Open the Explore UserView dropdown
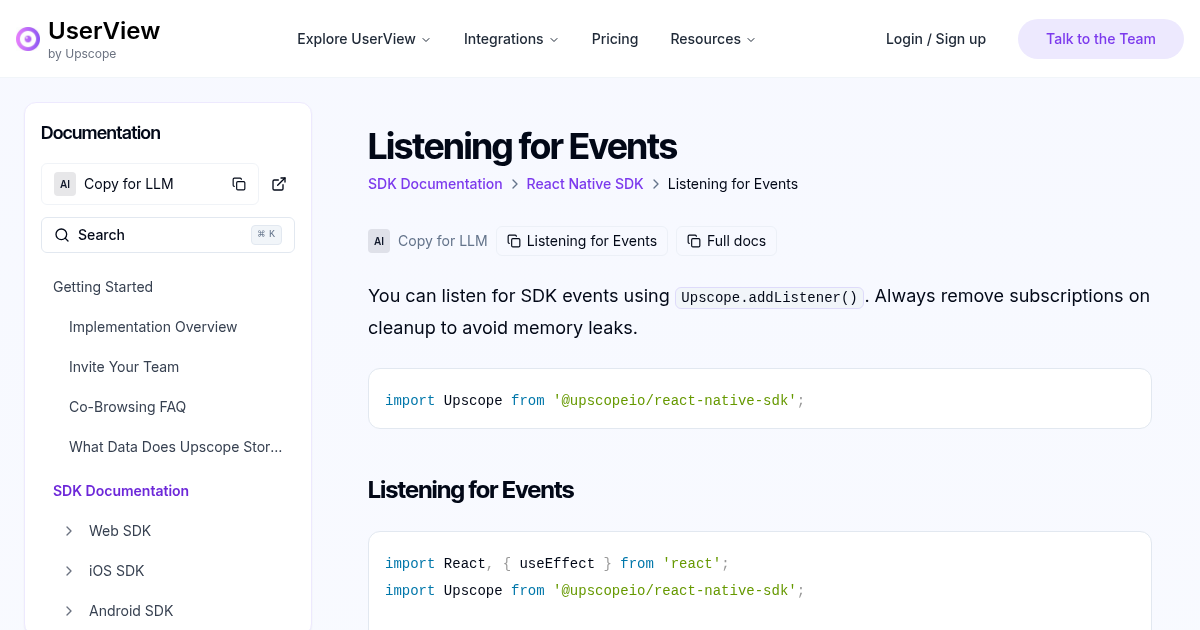 (x=364, y=39)
